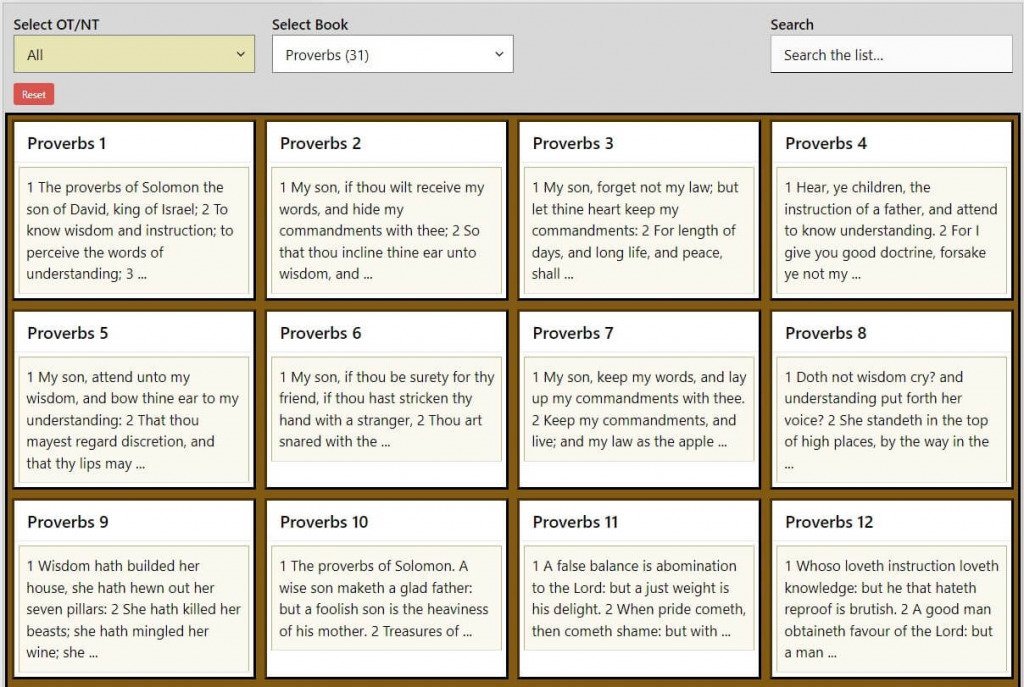The image size is (1024, 687).
Task: Click the Proverbs 4 card
Action: point(893,210)
